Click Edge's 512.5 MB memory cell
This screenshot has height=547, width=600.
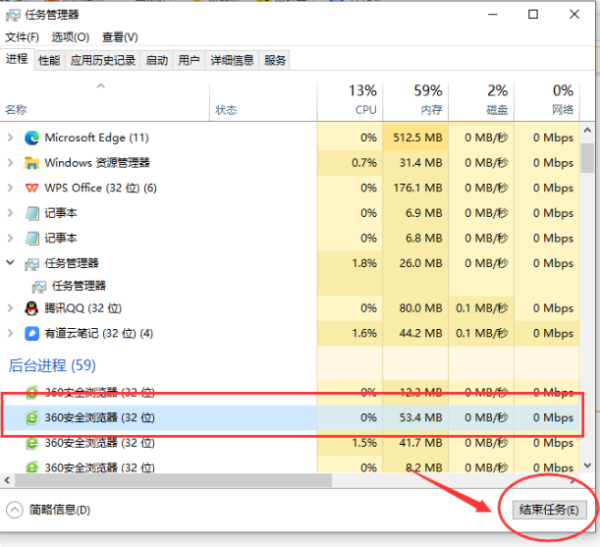[416, 137]
